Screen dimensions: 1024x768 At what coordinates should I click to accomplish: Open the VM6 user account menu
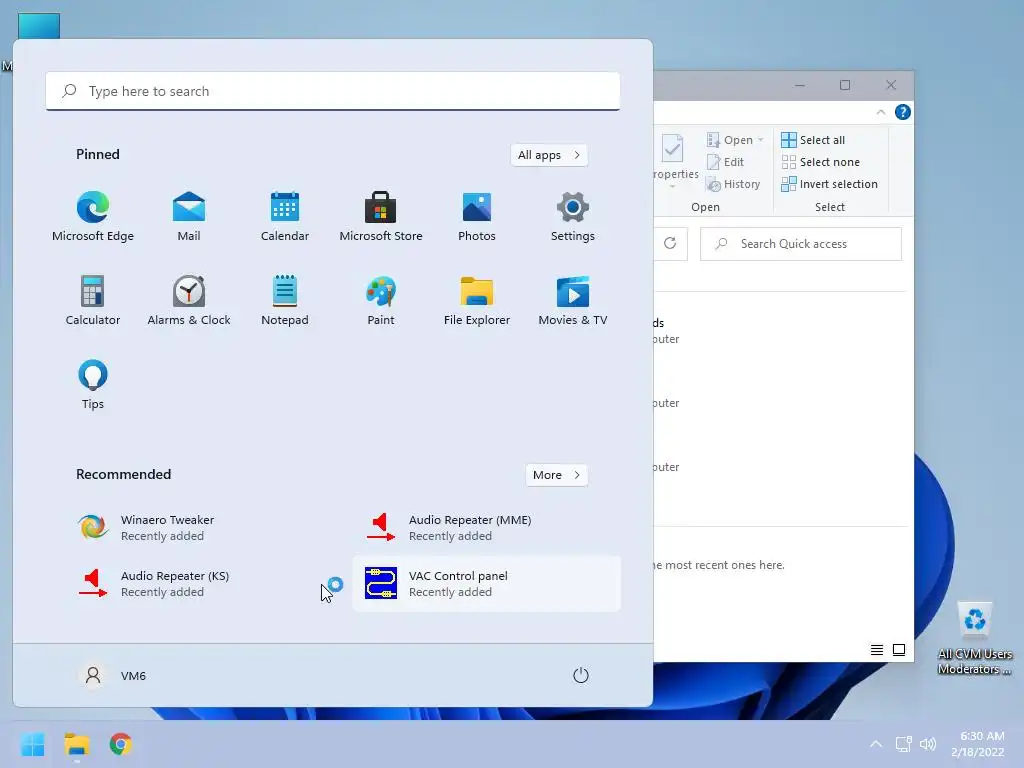point(112,675)
